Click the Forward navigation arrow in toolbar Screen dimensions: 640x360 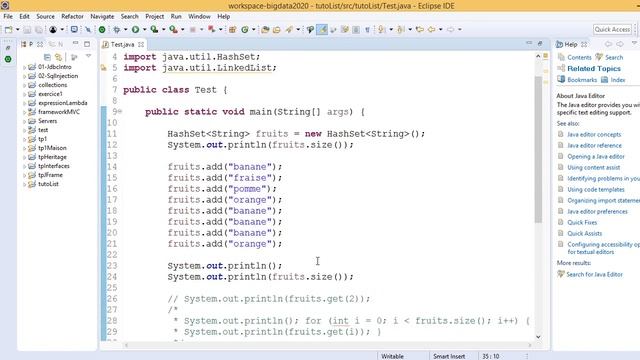451,29
